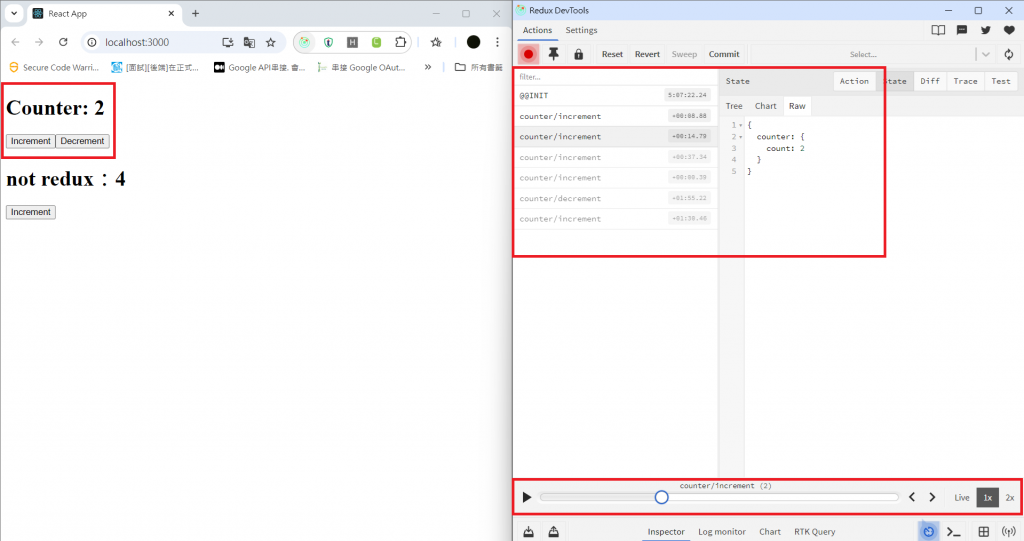Screen dimensions: 1024x541
Task: Switch inspector to Action view
Action: coord(854,81)
